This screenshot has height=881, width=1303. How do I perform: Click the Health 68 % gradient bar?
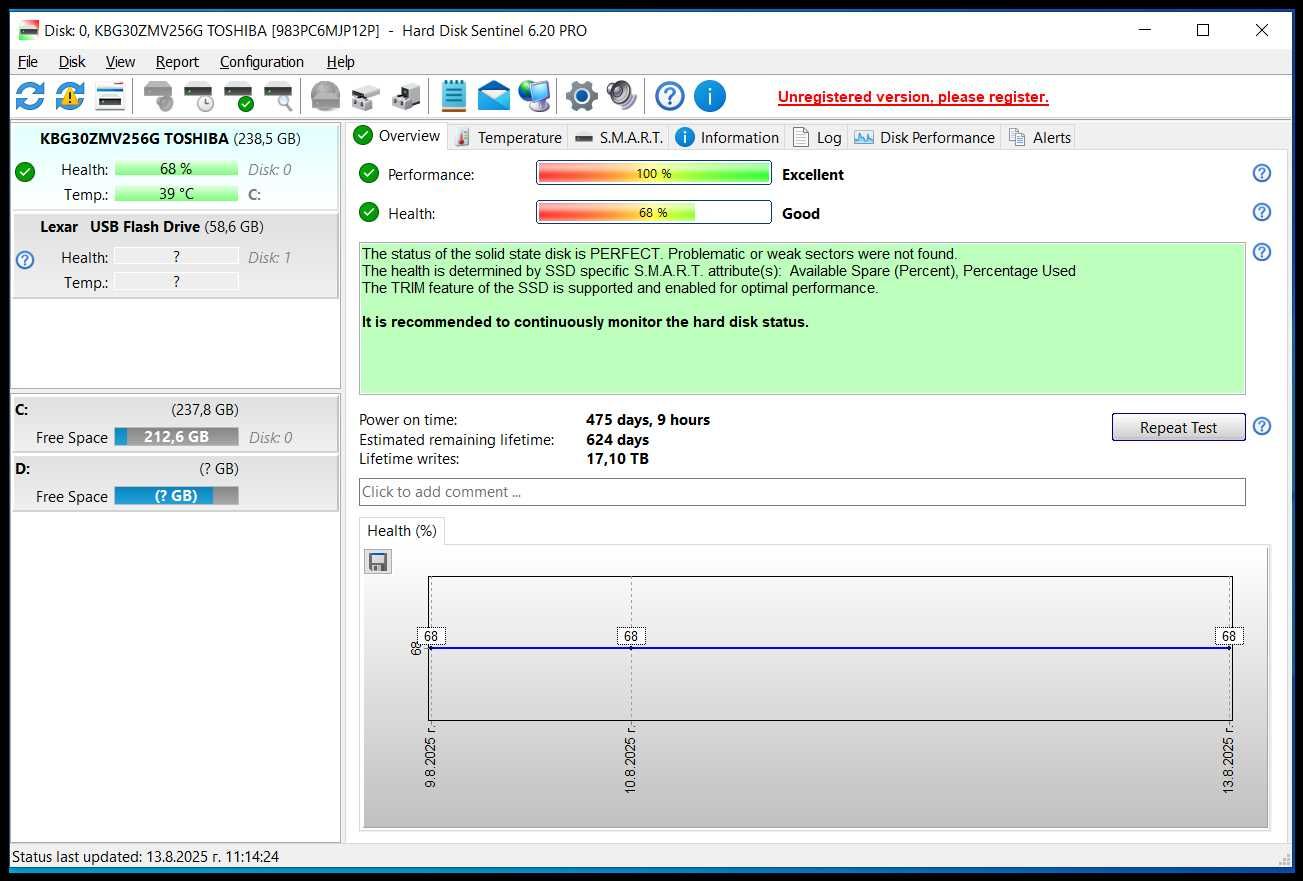coord(654,213)
